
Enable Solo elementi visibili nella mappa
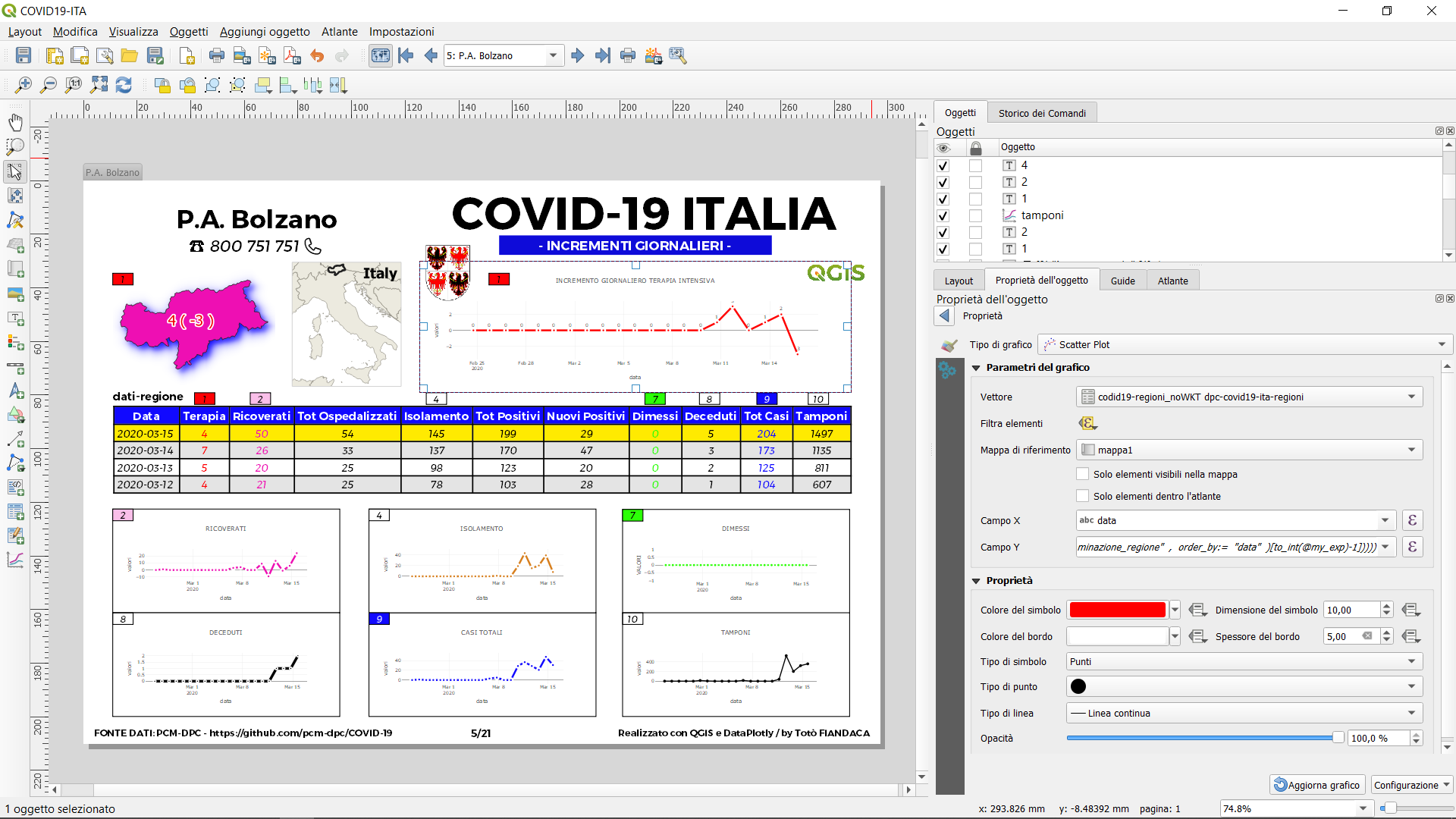[x=1082, y=474]
